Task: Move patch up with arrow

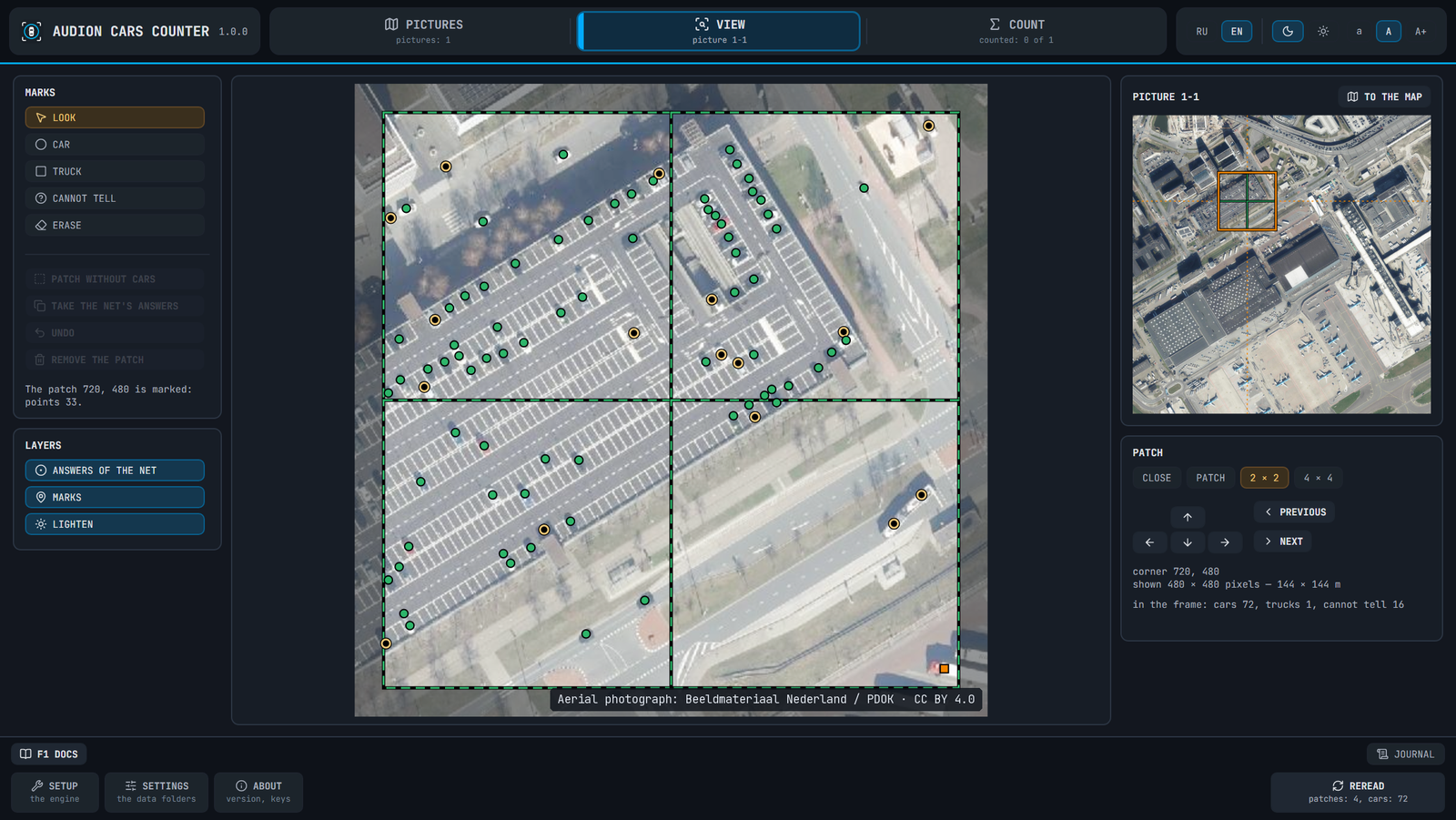Action: (x=1188, y=517)
